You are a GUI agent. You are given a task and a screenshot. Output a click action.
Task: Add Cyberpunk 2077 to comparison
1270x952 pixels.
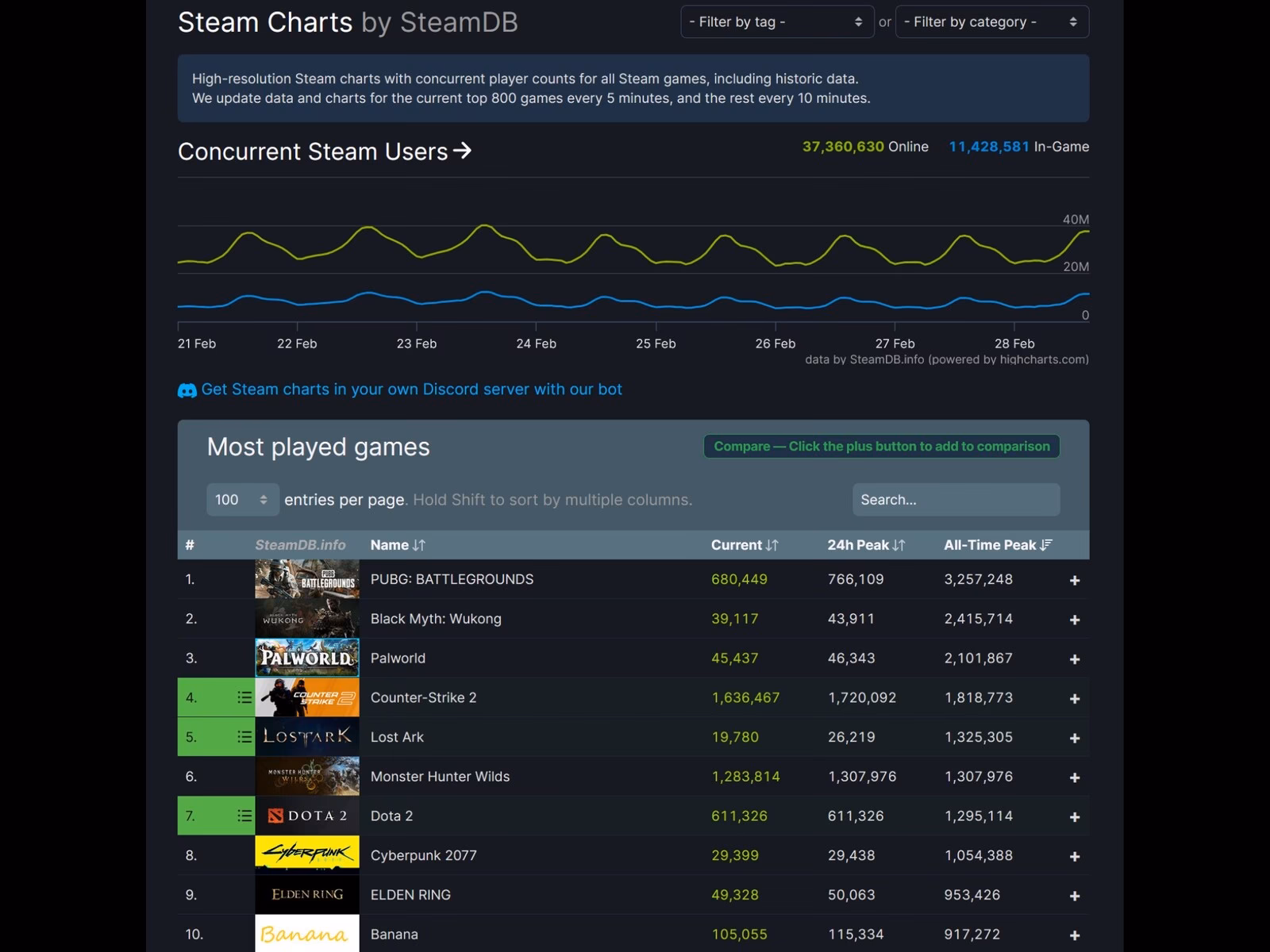[1075, 857]
